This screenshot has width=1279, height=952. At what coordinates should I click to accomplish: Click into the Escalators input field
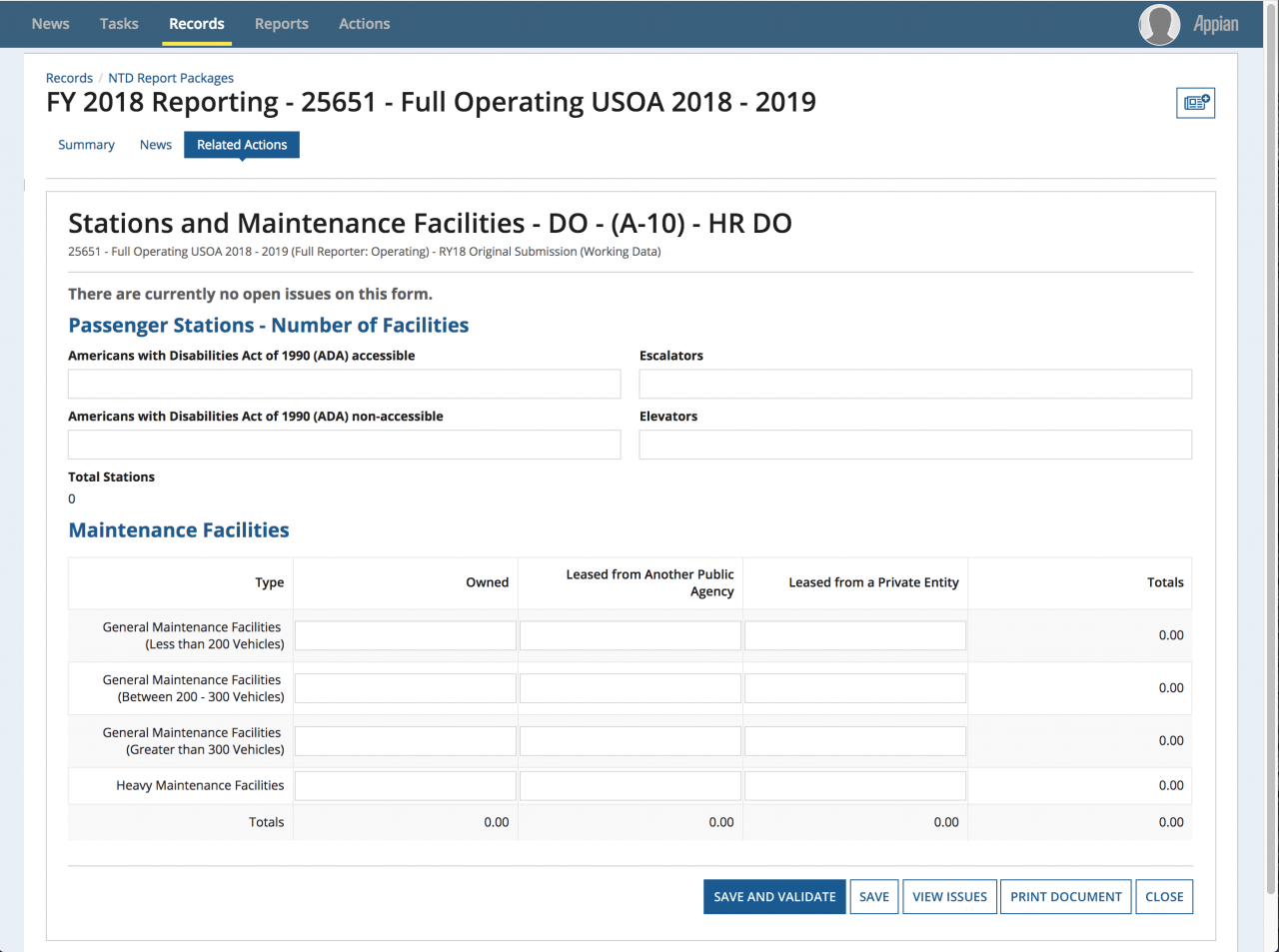[915, 385]
